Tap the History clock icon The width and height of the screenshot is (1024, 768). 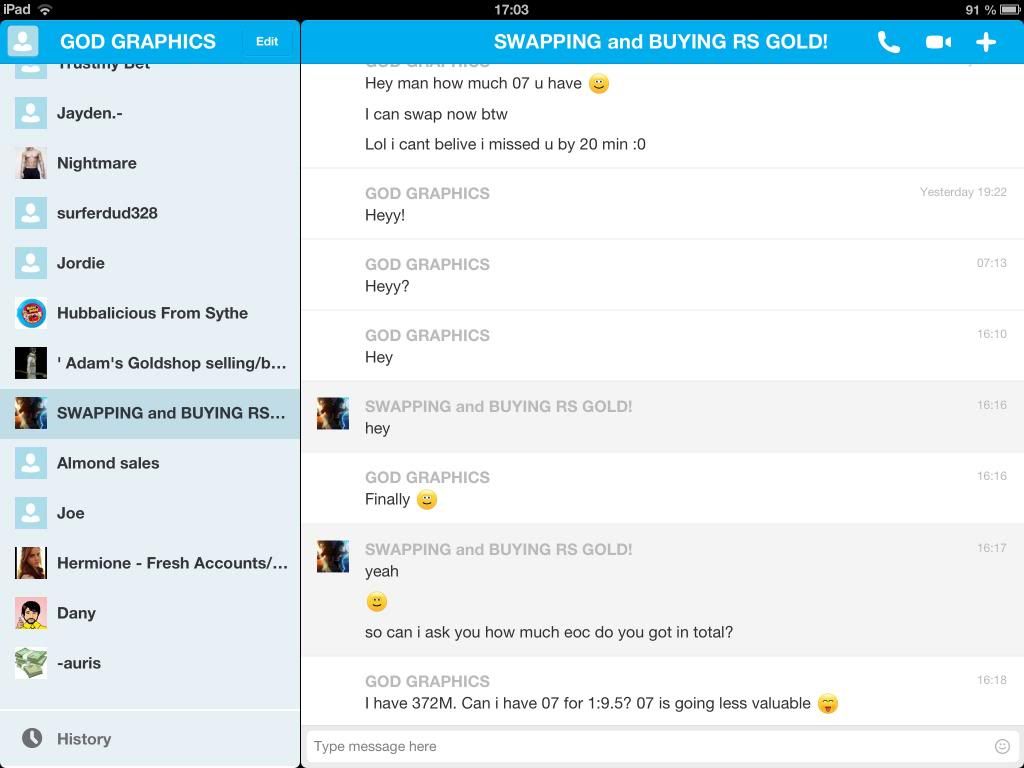coord(32,738)
